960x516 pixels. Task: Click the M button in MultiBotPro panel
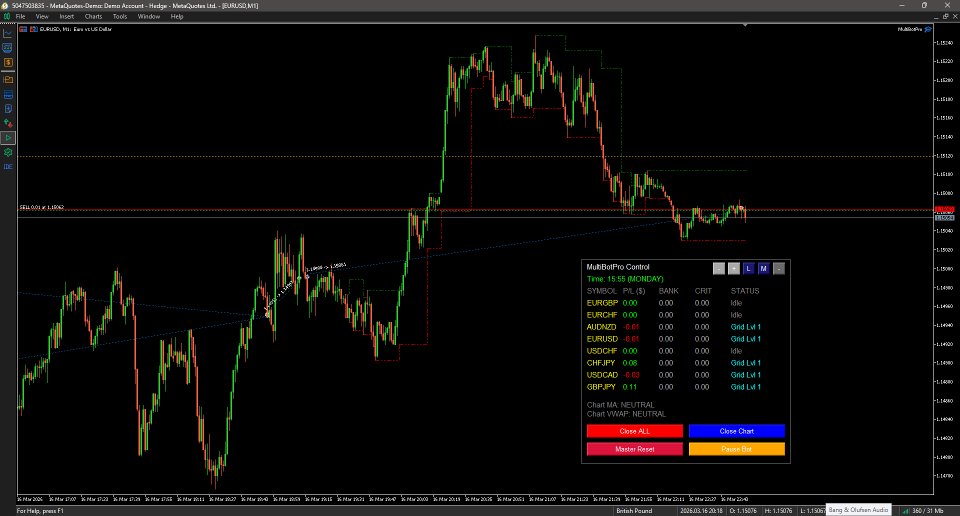click(763, 268)
